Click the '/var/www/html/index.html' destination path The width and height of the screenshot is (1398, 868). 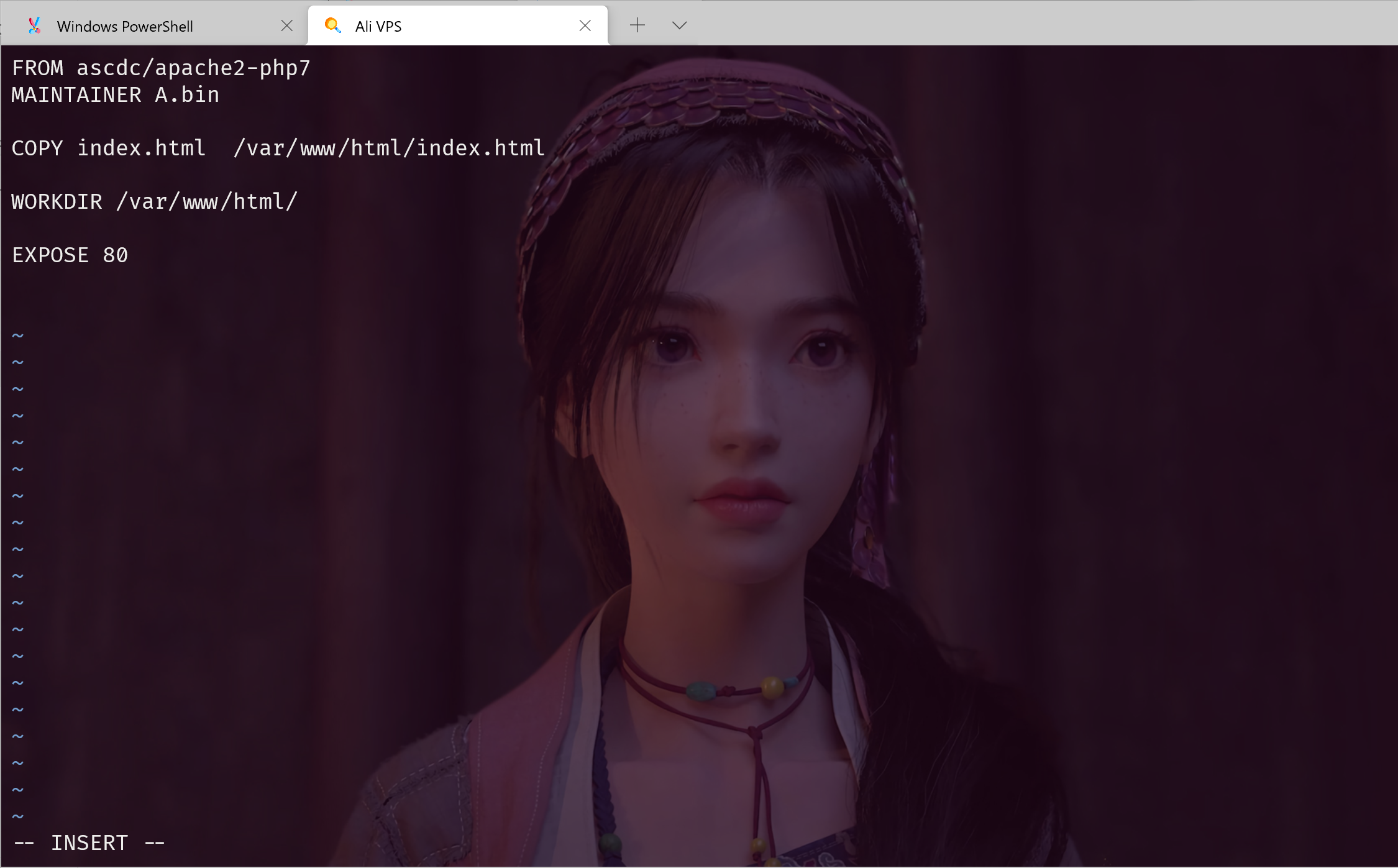[x=389, y=148]
